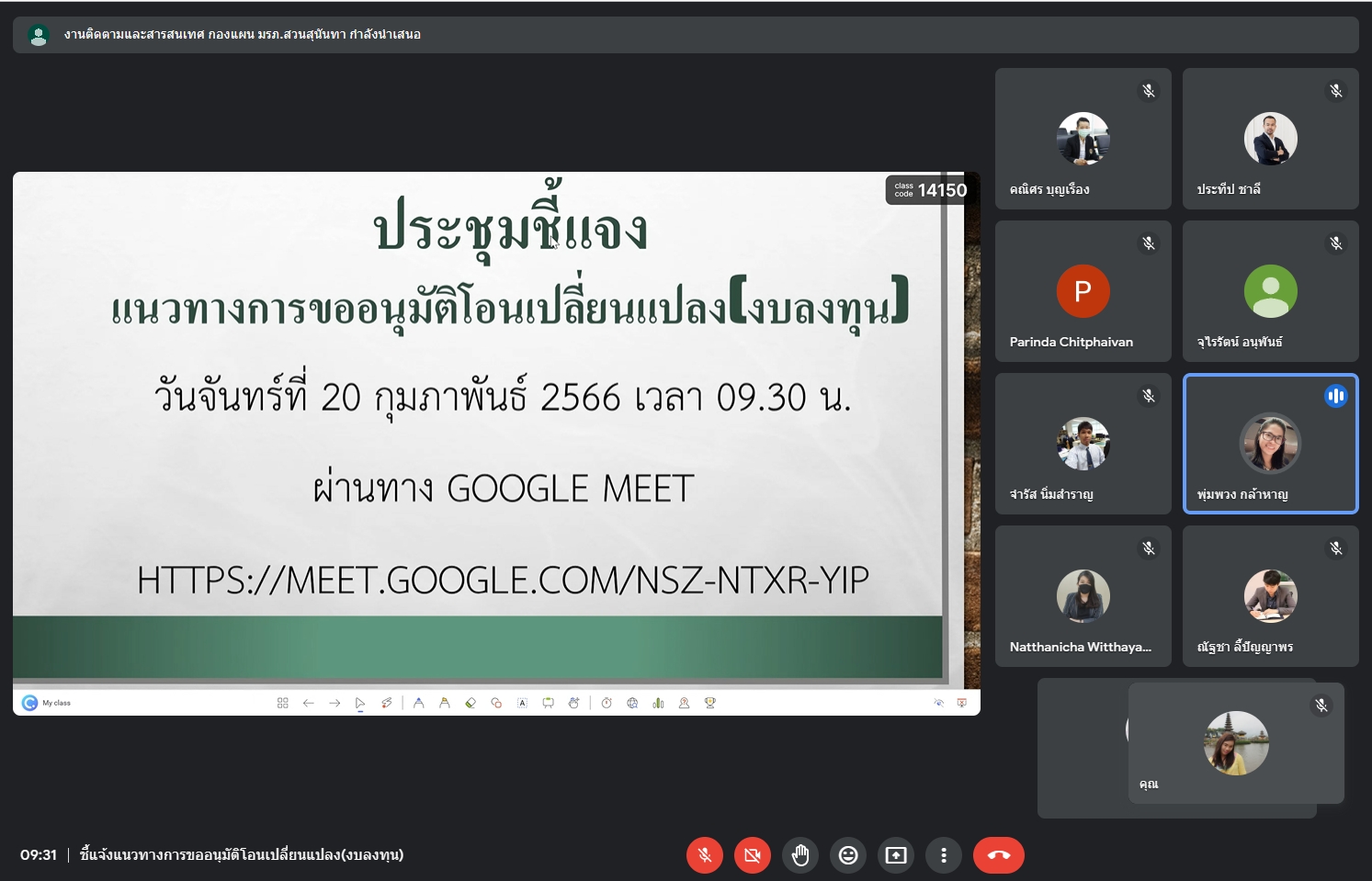
Task: Select Parinda Chitphaivan participant tile
Action: [x=1083, y=291]
